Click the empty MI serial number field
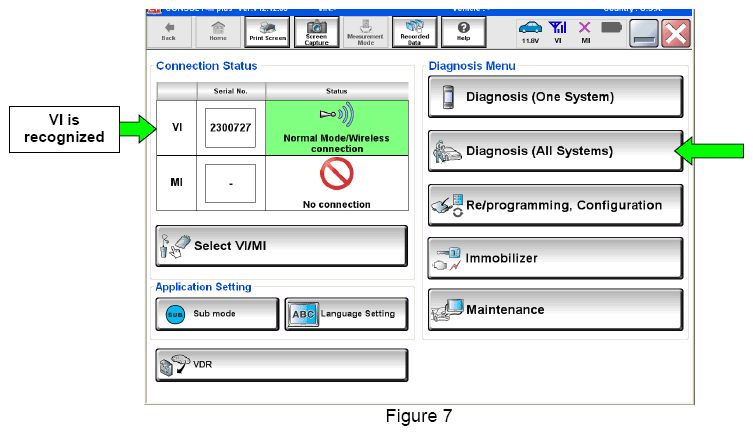 [231, 183]
